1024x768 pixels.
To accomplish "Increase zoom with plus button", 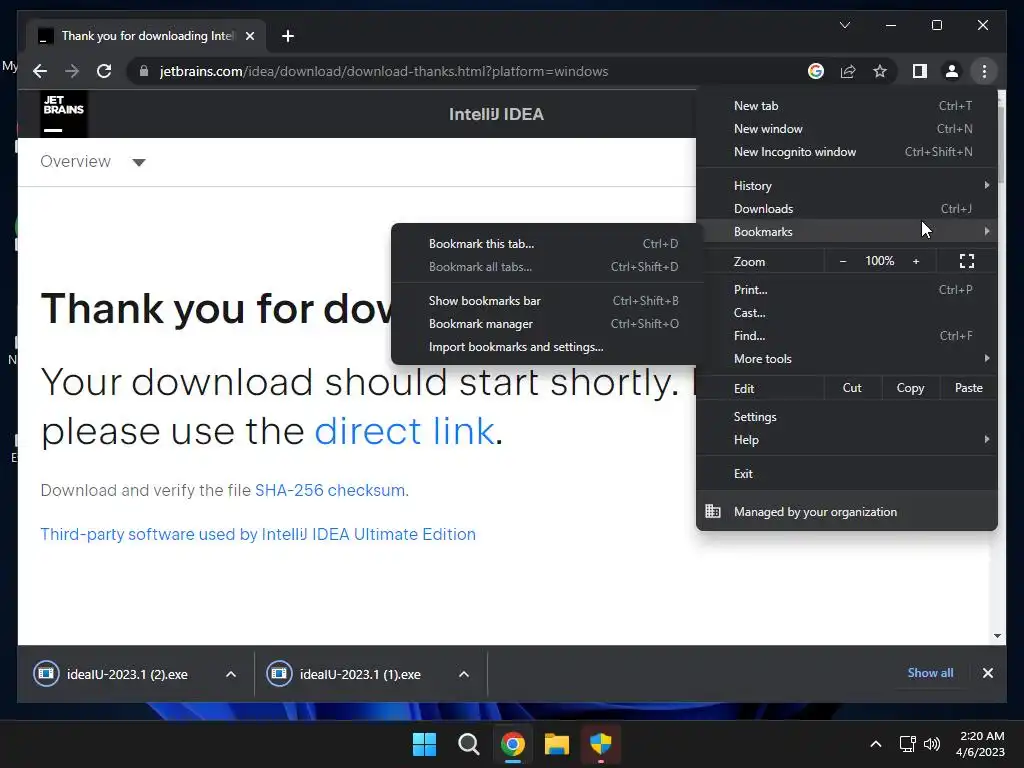I will (916, 261).
